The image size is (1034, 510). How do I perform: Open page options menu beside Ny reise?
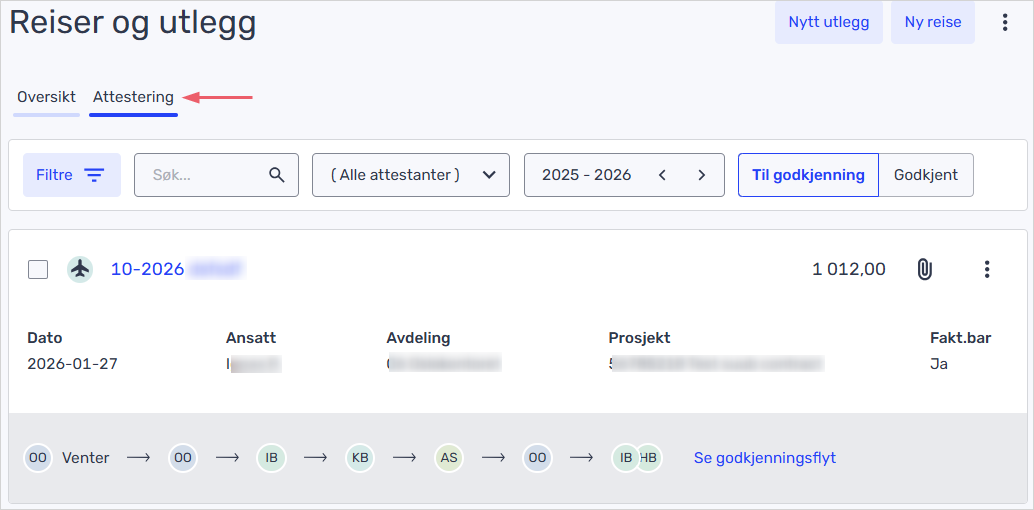(x=1005, y=22)
